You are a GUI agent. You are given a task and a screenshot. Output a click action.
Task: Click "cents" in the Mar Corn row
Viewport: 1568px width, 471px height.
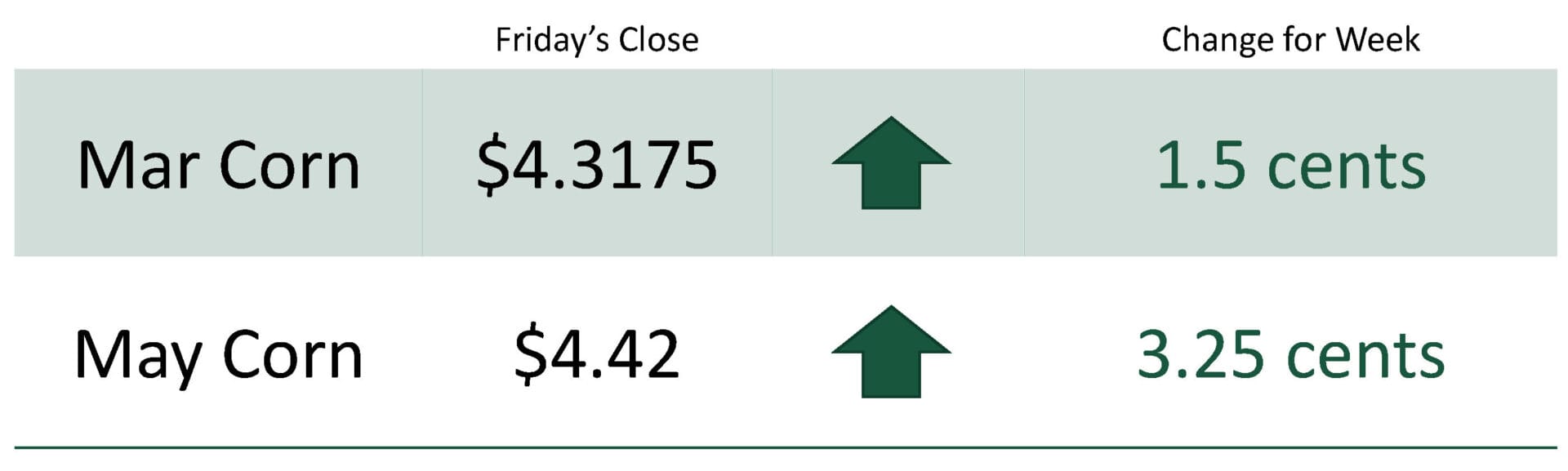tap(1346, 167)
